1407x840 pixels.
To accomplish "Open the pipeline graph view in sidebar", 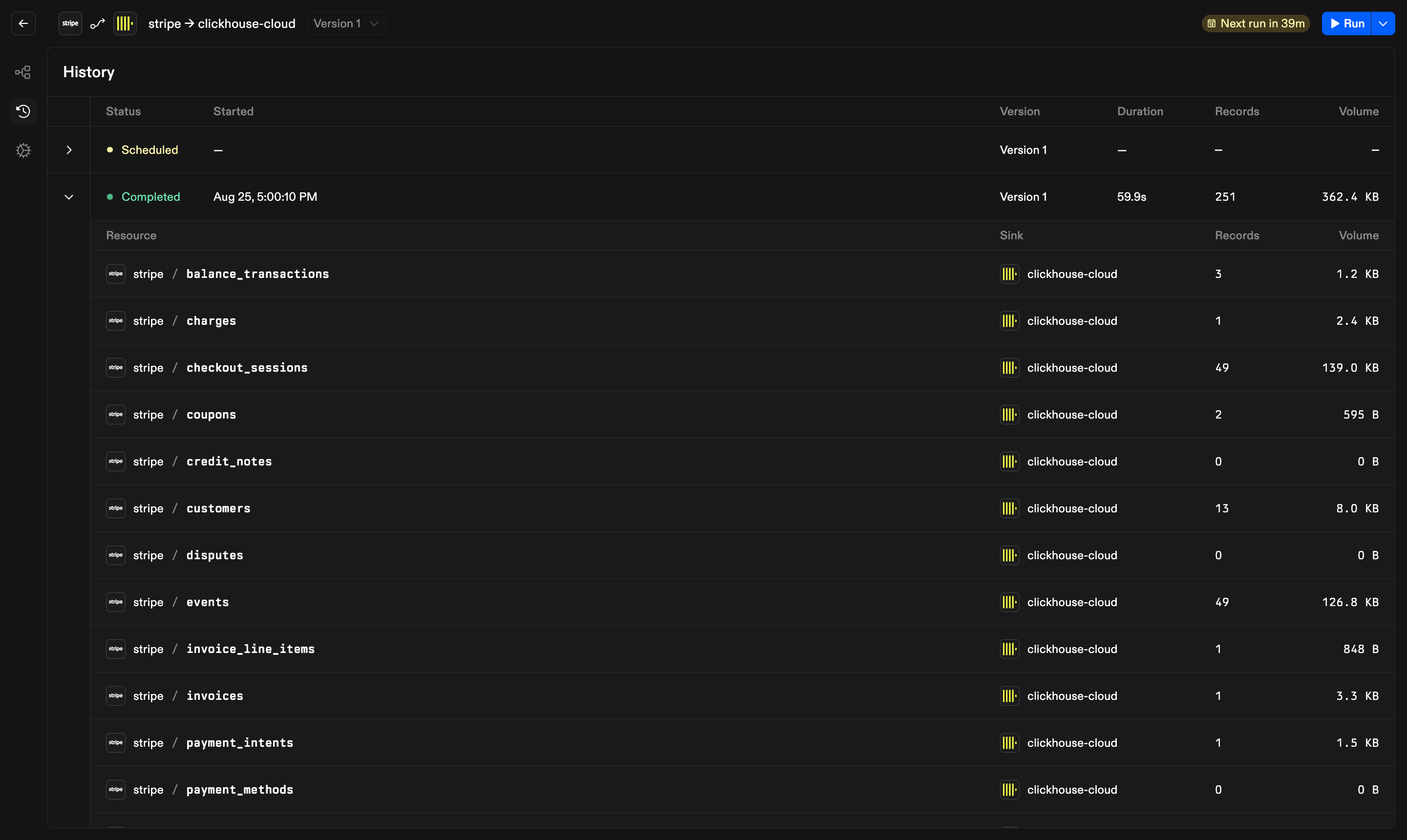I will point(23,72).
